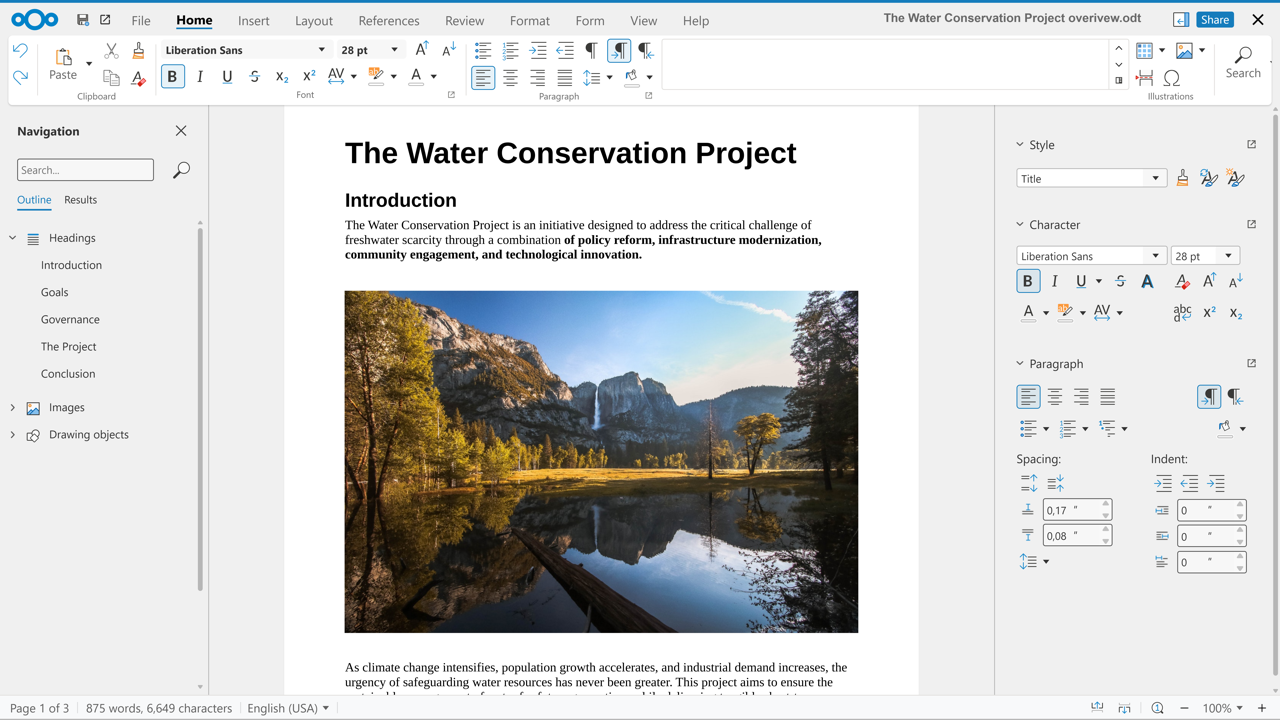Jump to the Governance heading in outline
The height and width of the screenshot is (720, 1280).
tap(70, 320)
